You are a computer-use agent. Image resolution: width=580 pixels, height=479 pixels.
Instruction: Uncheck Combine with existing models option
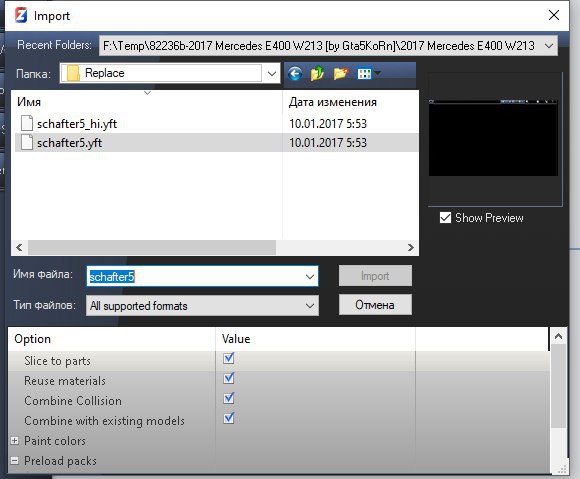coord(229,418)
